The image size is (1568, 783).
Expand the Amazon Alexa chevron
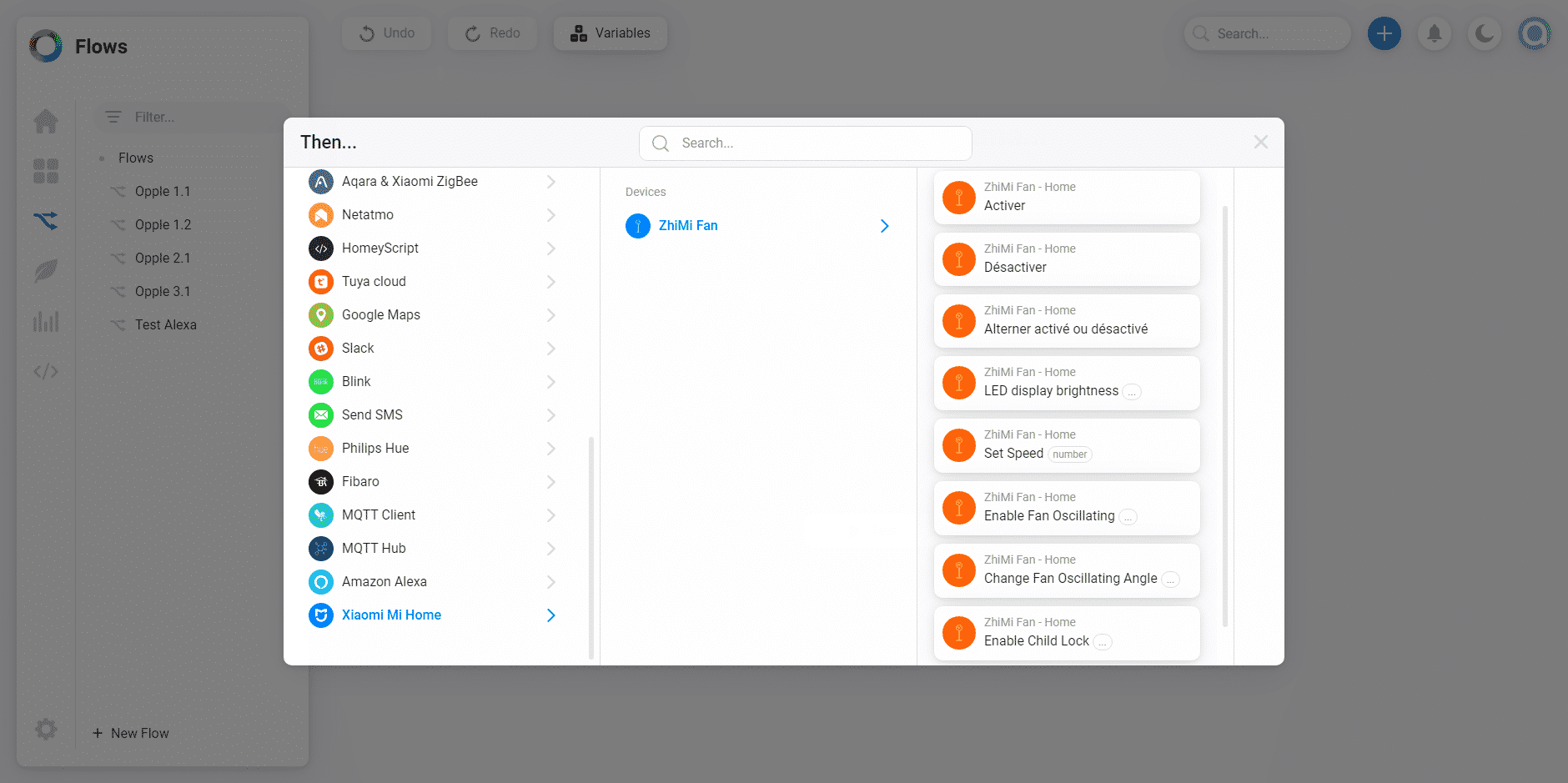(551, 582)
